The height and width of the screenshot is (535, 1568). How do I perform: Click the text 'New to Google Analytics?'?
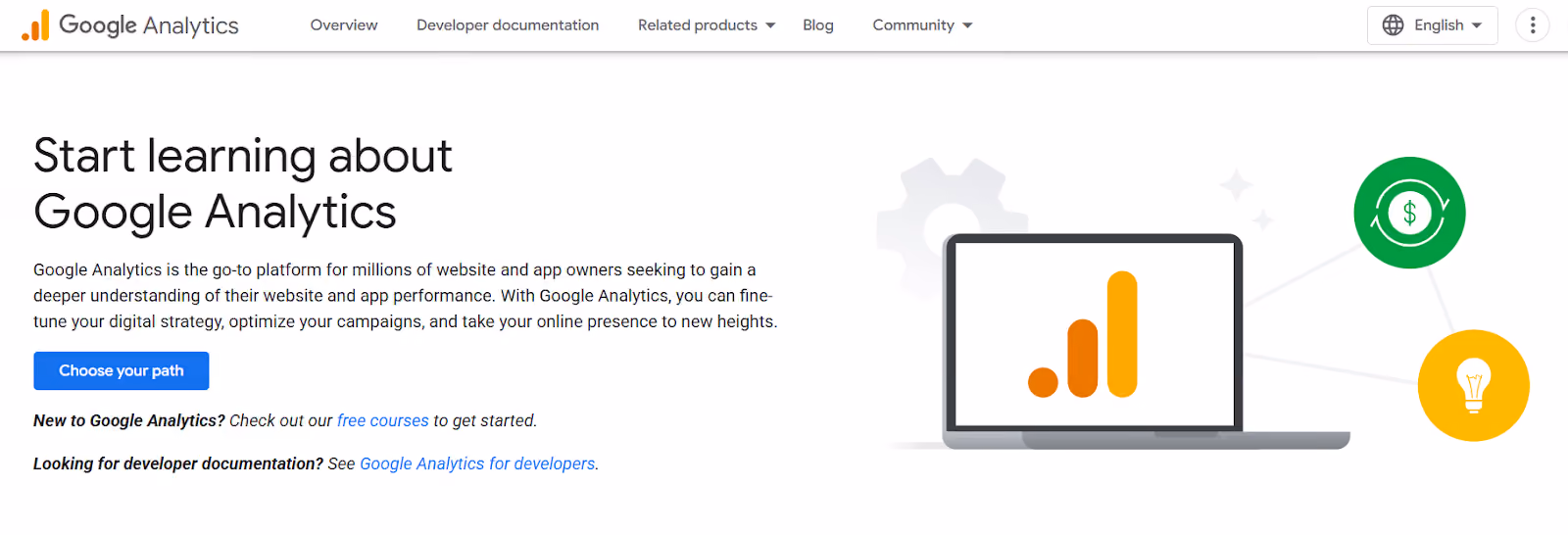point(129,420)
